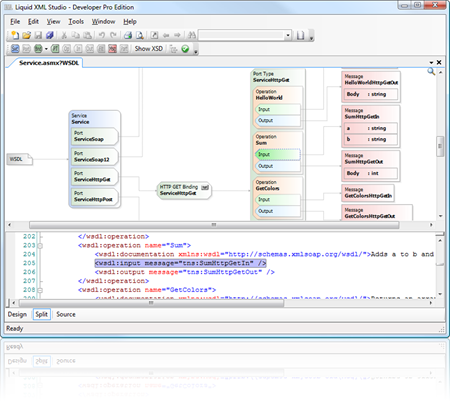
Task: Open the File menu
Action: [x=15, y=22]
